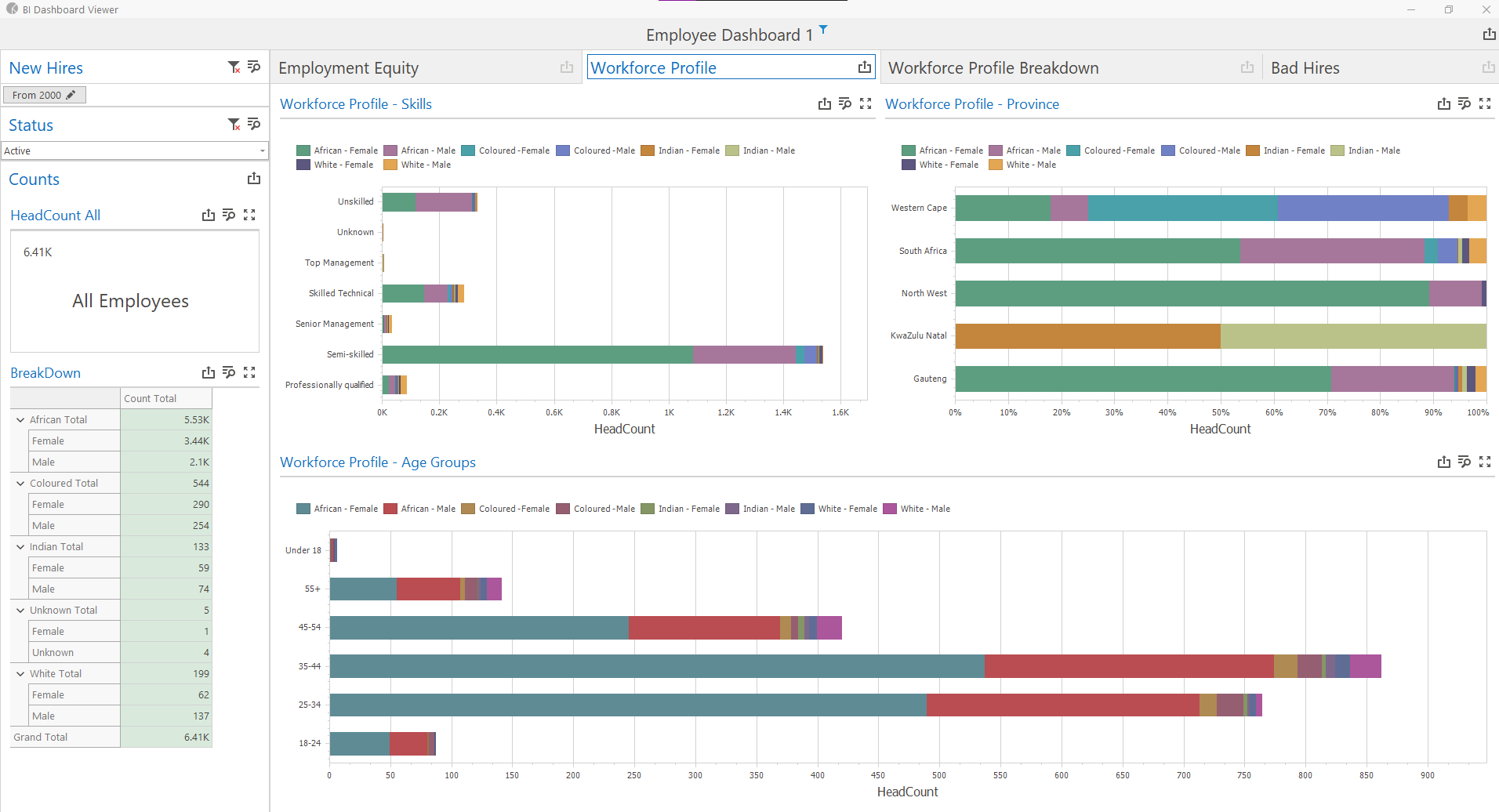The image size is (1499, 812).
Task: Open Status inspect data icon
Action: 254,125
